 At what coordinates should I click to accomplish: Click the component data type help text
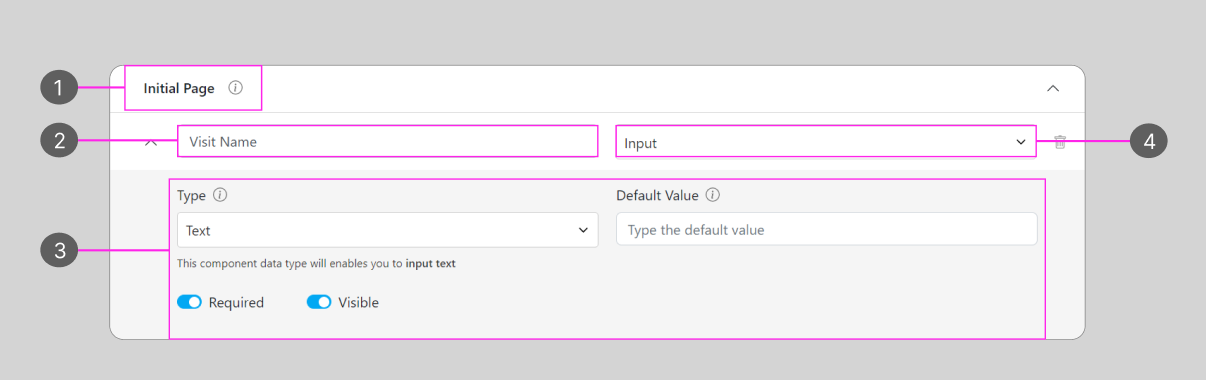tap(316, 264)
